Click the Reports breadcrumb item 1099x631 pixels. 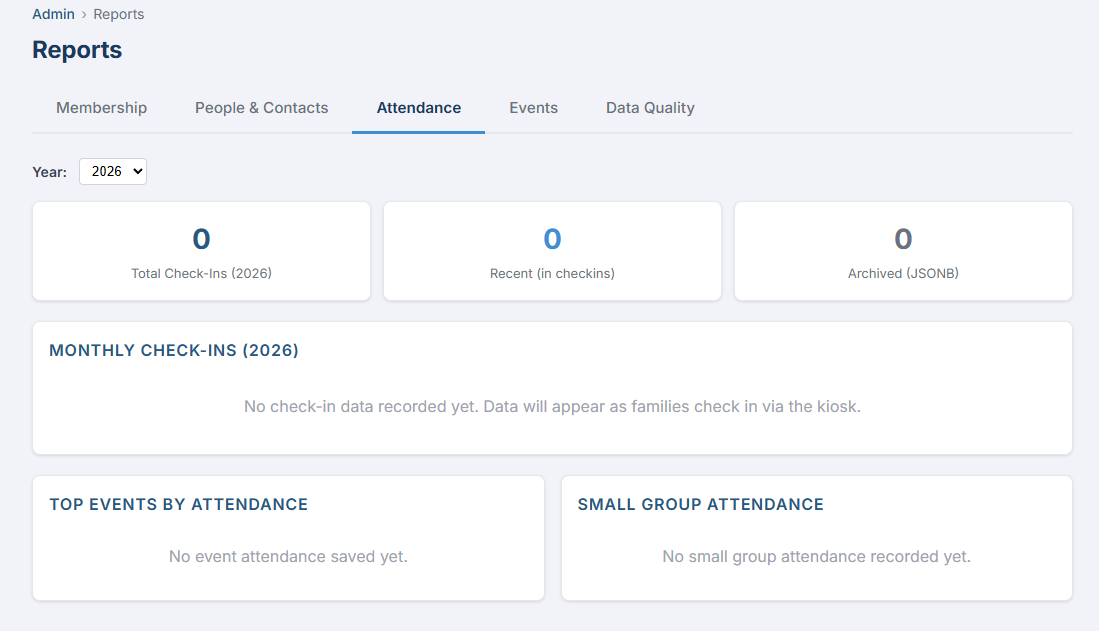coord(118,14)
